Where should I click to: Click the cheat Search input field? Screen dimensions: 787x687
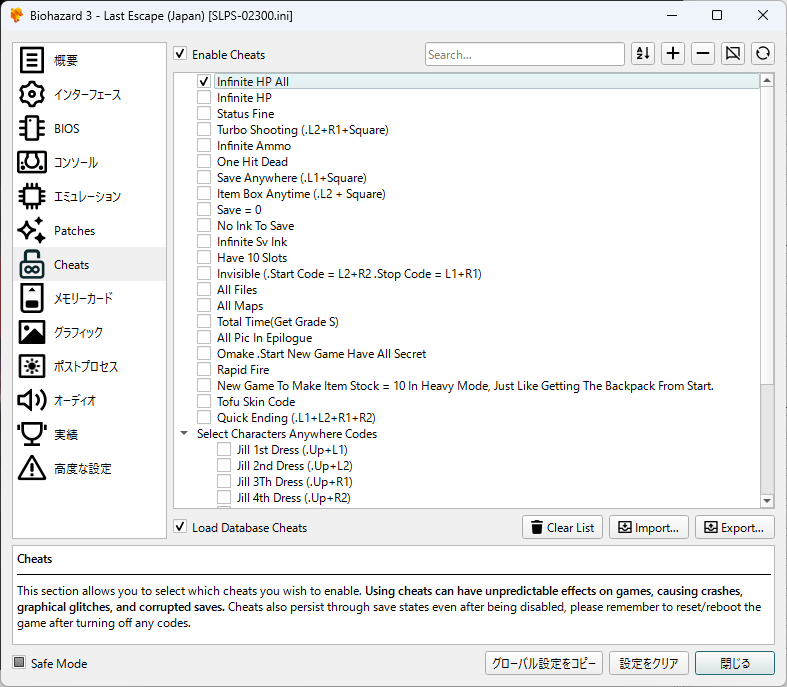524,55
